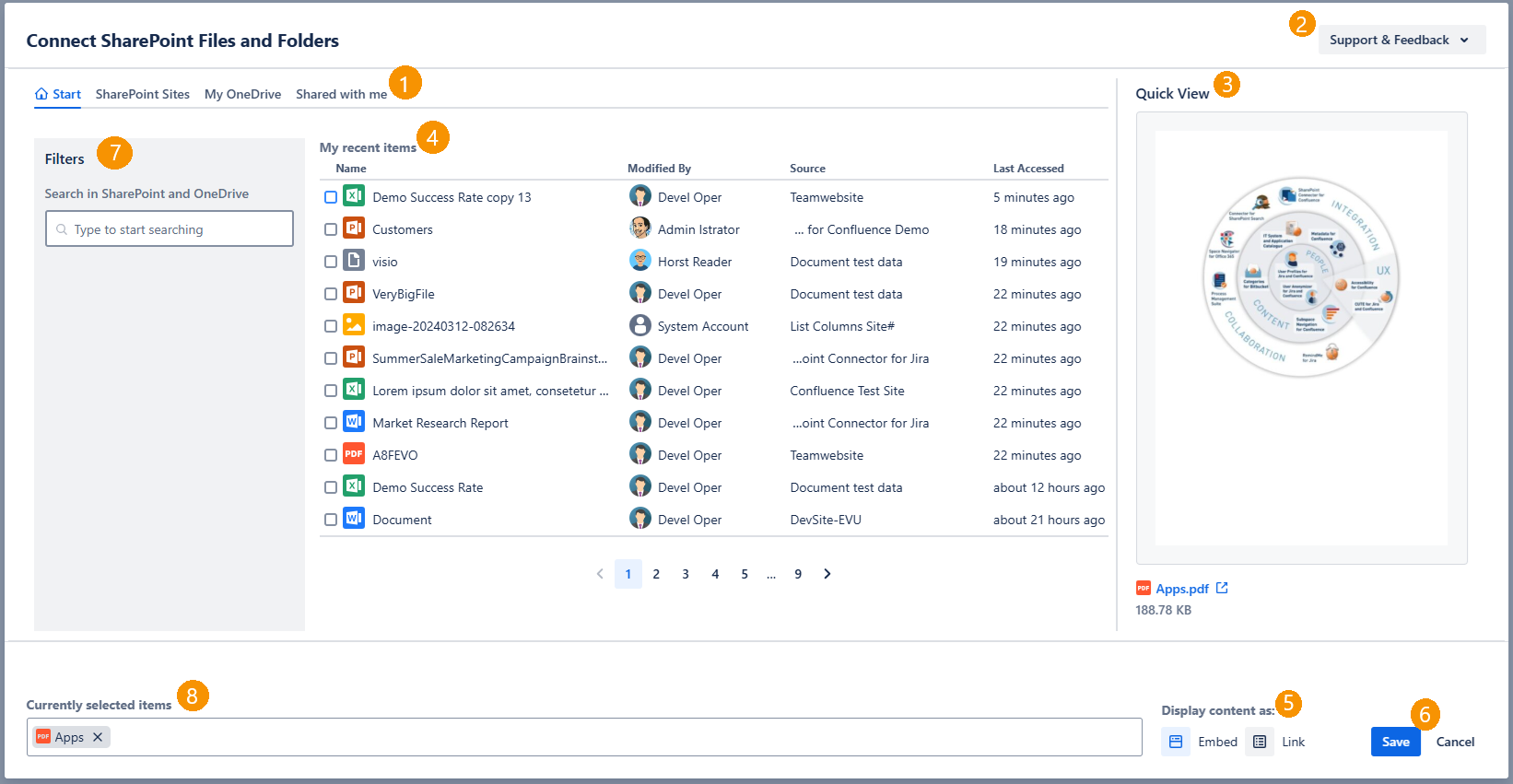Open the My OneDrive tab
This screenshot has height=784, width=1513.
pos(242,94)
